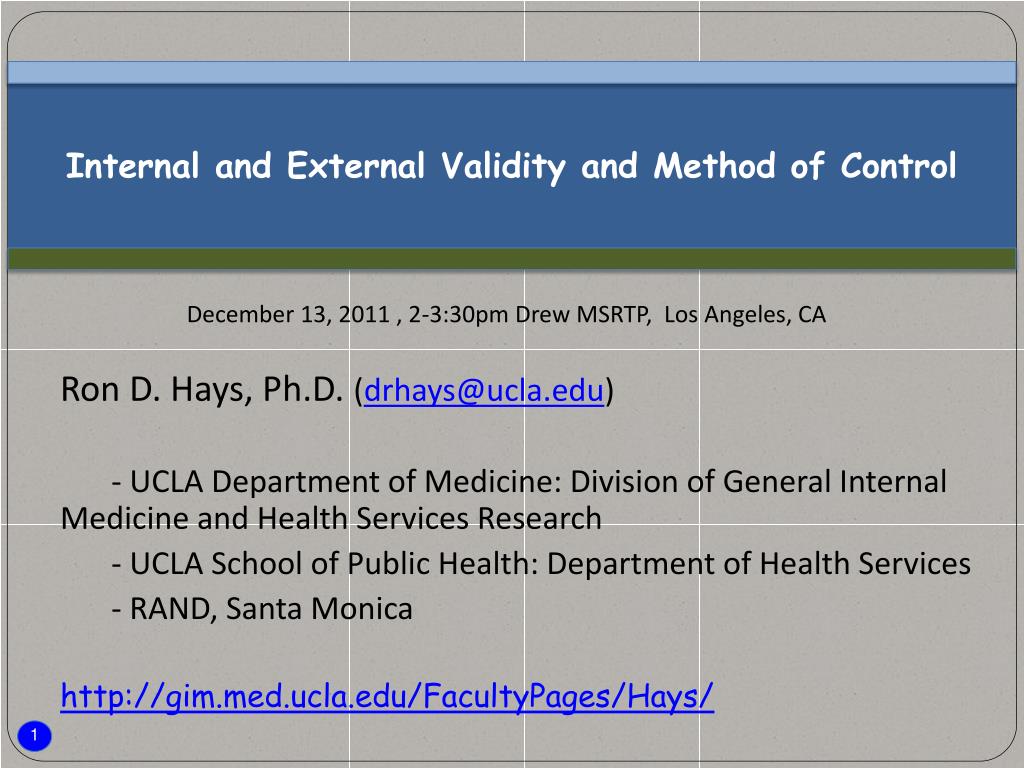Click the words Los Angeles, CA
Viewport: 1024px width, 768px height.
click(x=745, y=315)
